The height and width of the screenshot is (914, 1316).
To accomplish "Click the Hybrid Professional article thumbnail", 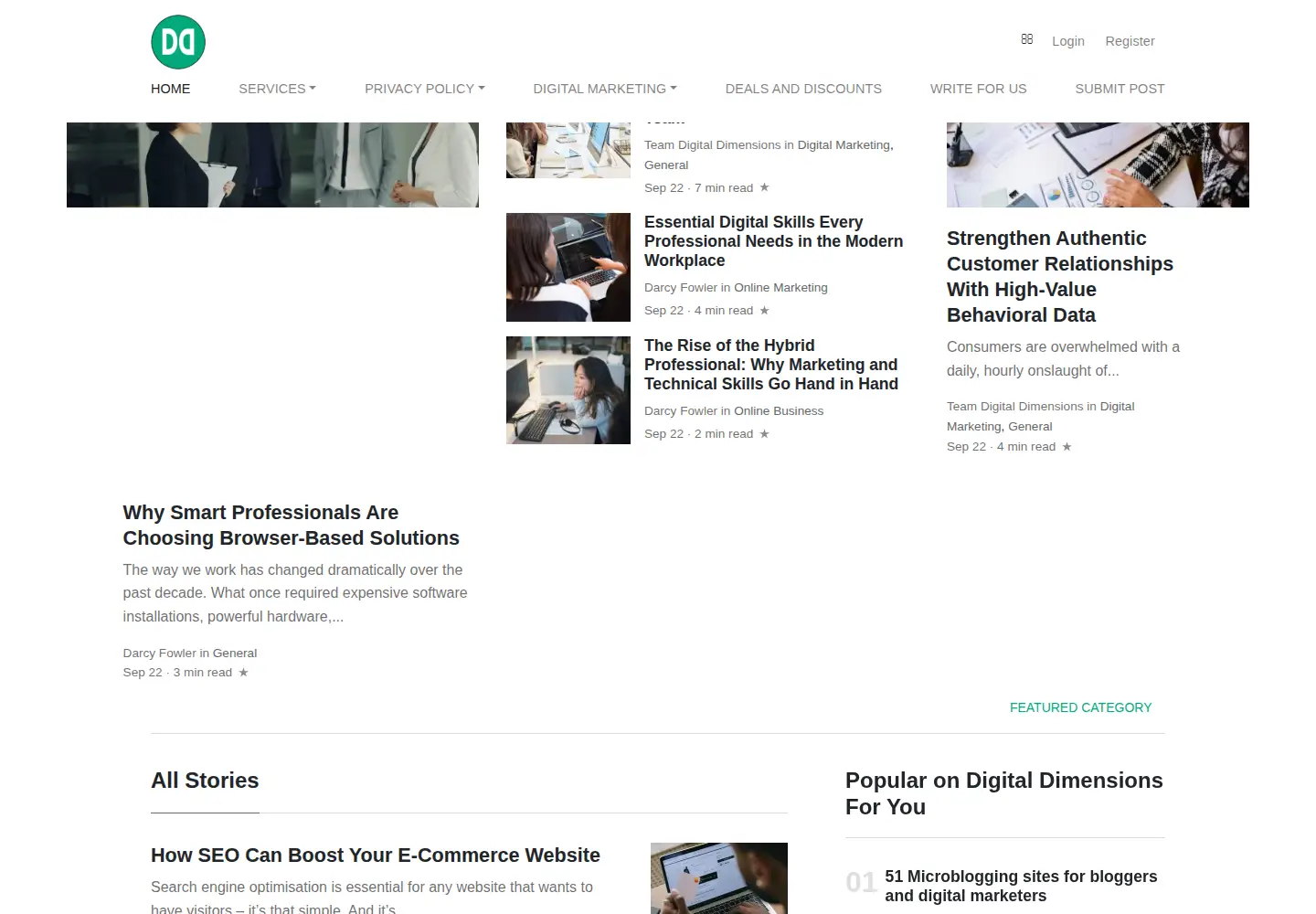I will point(568,390).
